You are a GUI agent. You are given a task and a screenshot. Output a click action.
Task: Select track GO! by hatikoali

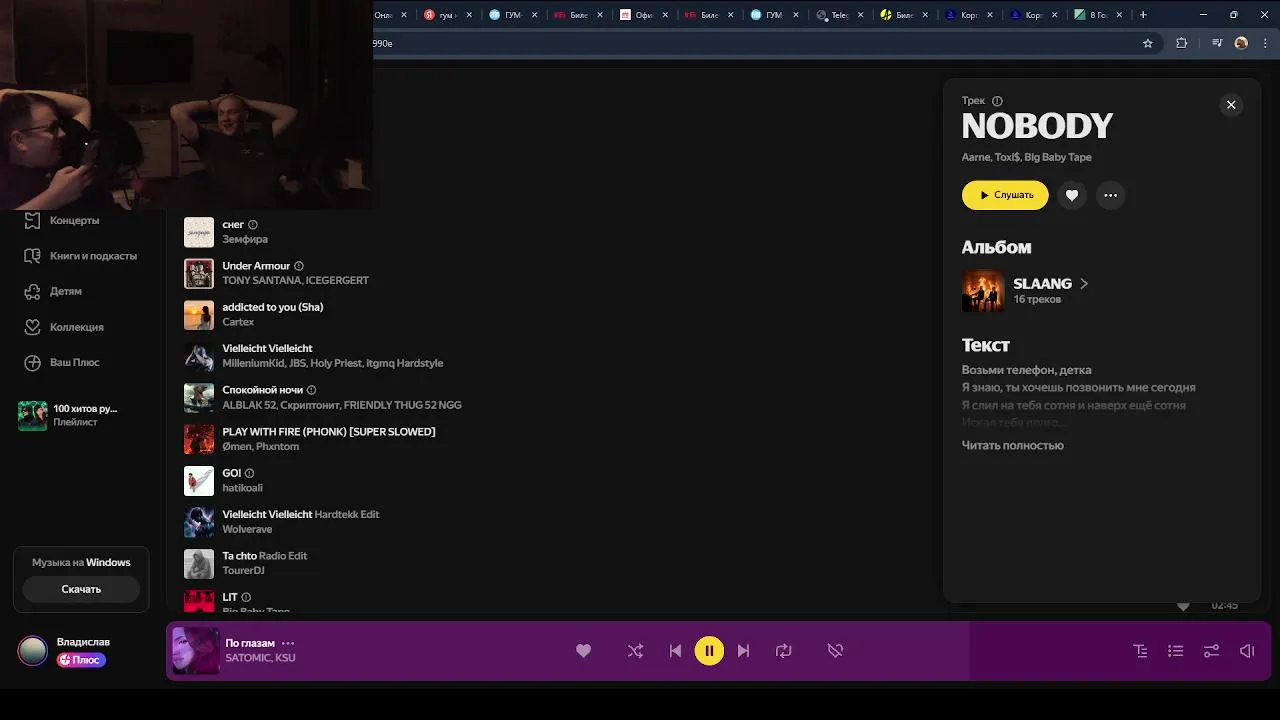click(x=232, y=473)
